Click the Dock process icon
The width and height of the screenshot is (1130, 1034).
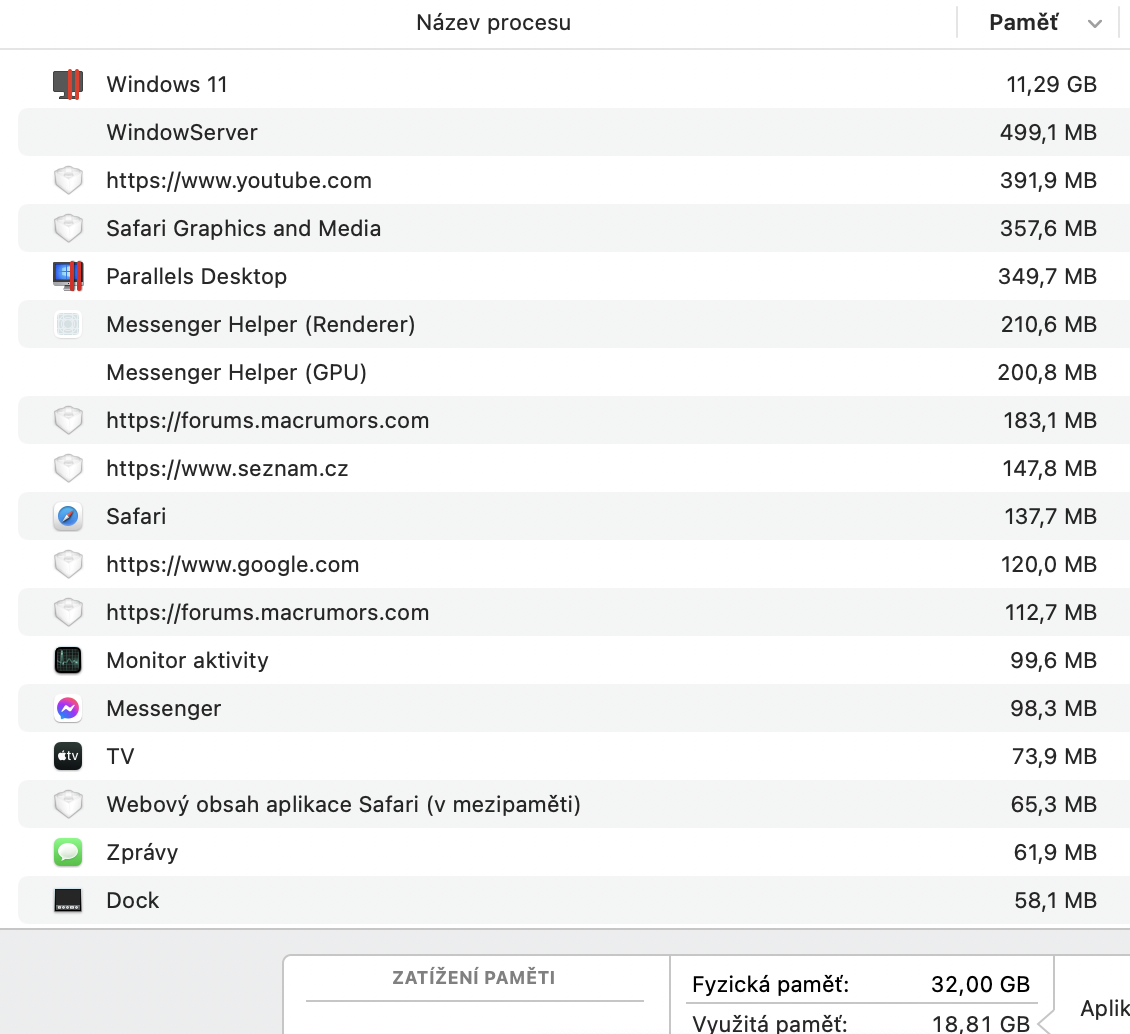(x=68, y=900)
